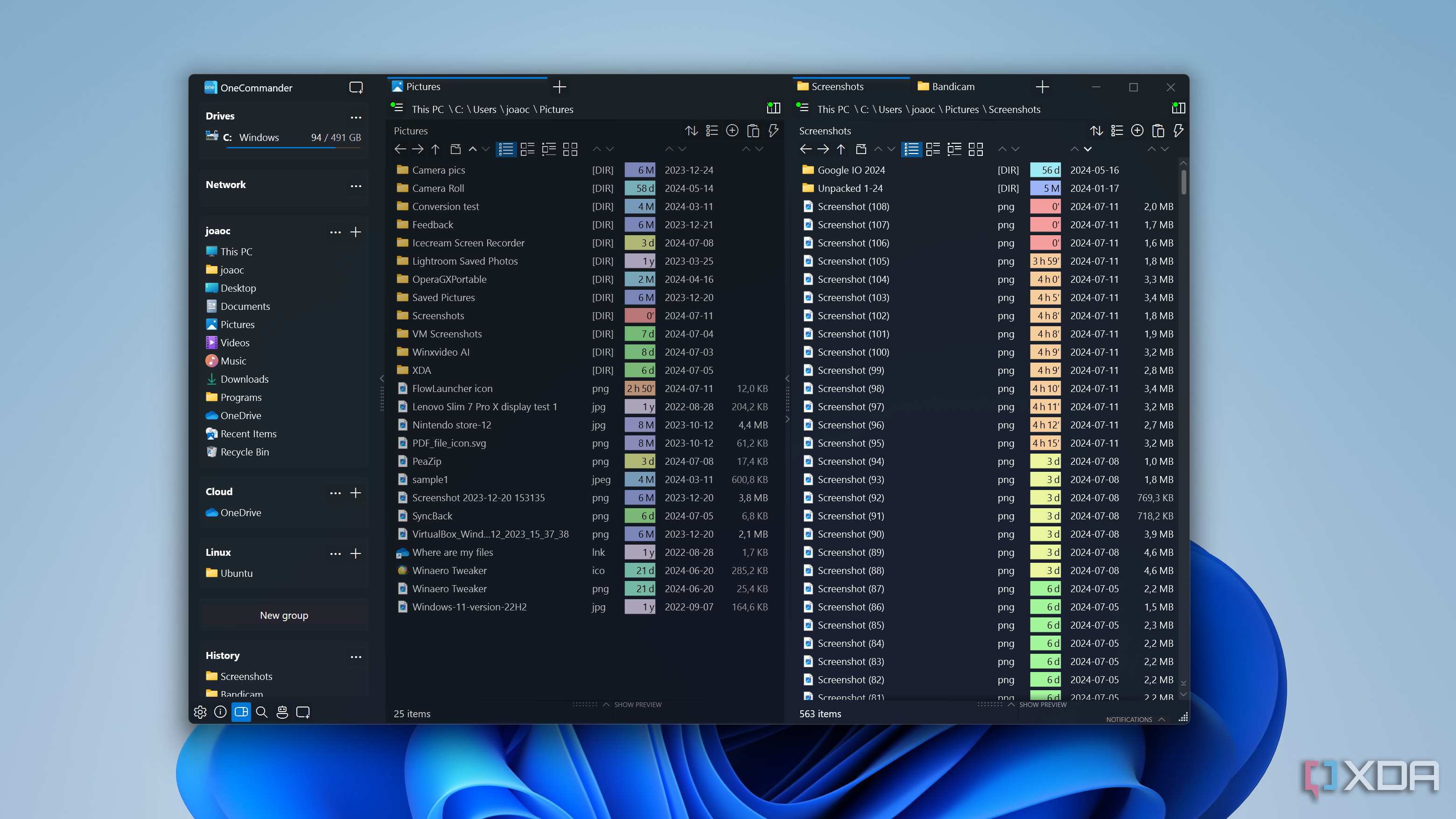Open OneCommander settings via the gear icon
The height and width of the screenshot is (819, 1456).
pyautogui.click(x=201, y=712)
